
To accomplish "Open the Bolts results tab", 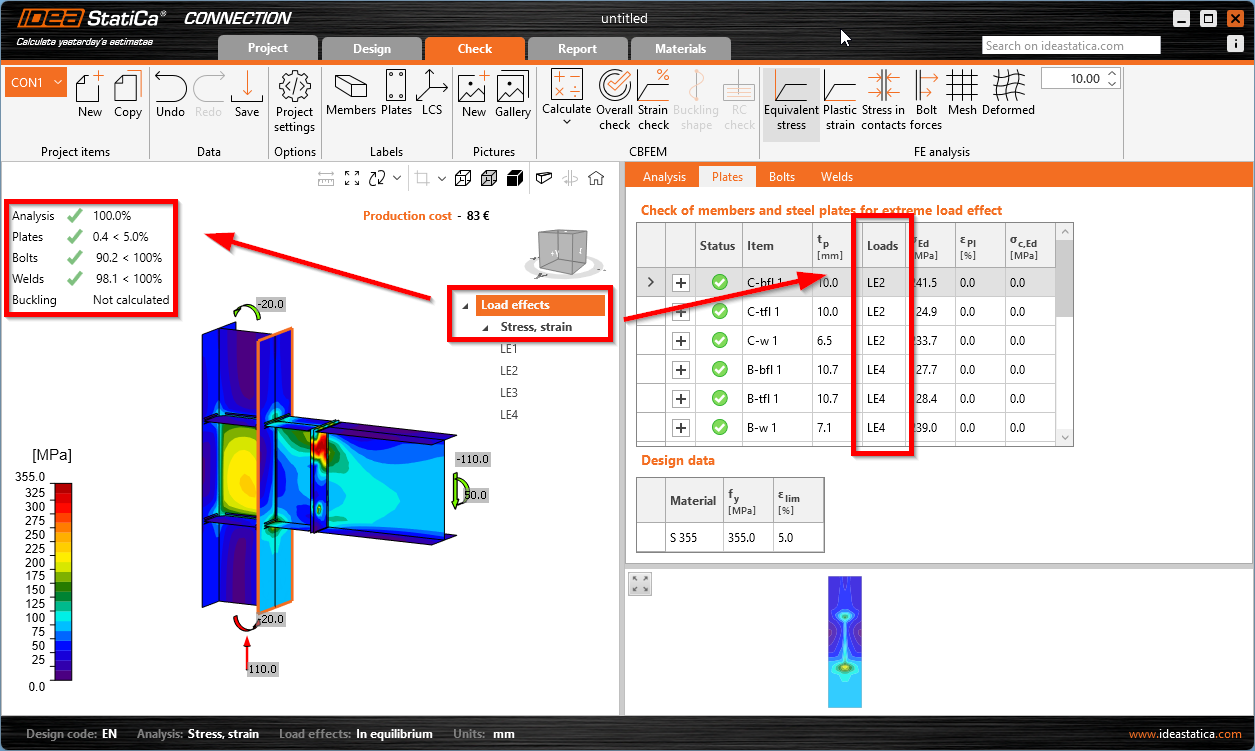I will tap(782, 177).
